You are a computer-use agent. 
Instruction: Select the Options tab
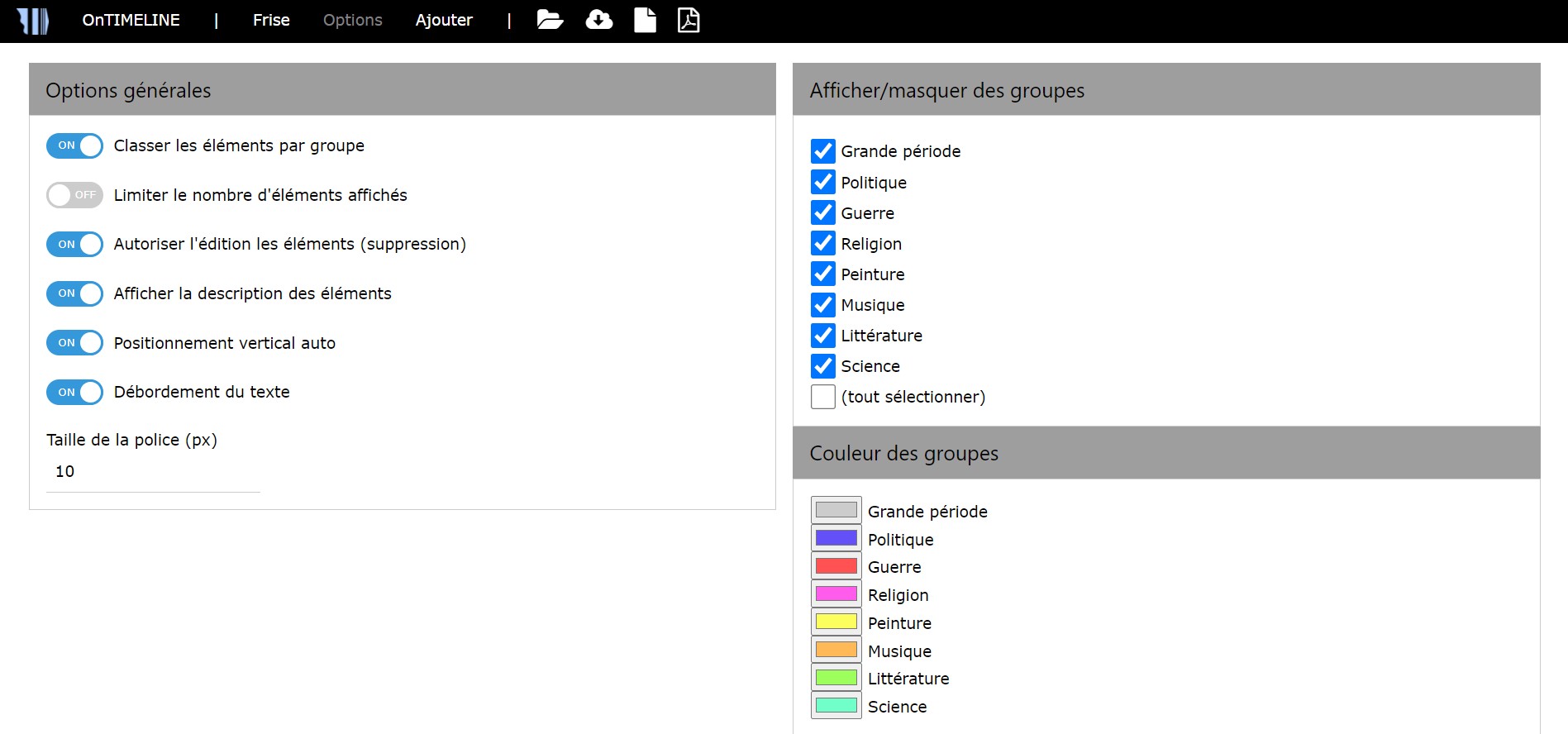(x=352, y=20)
